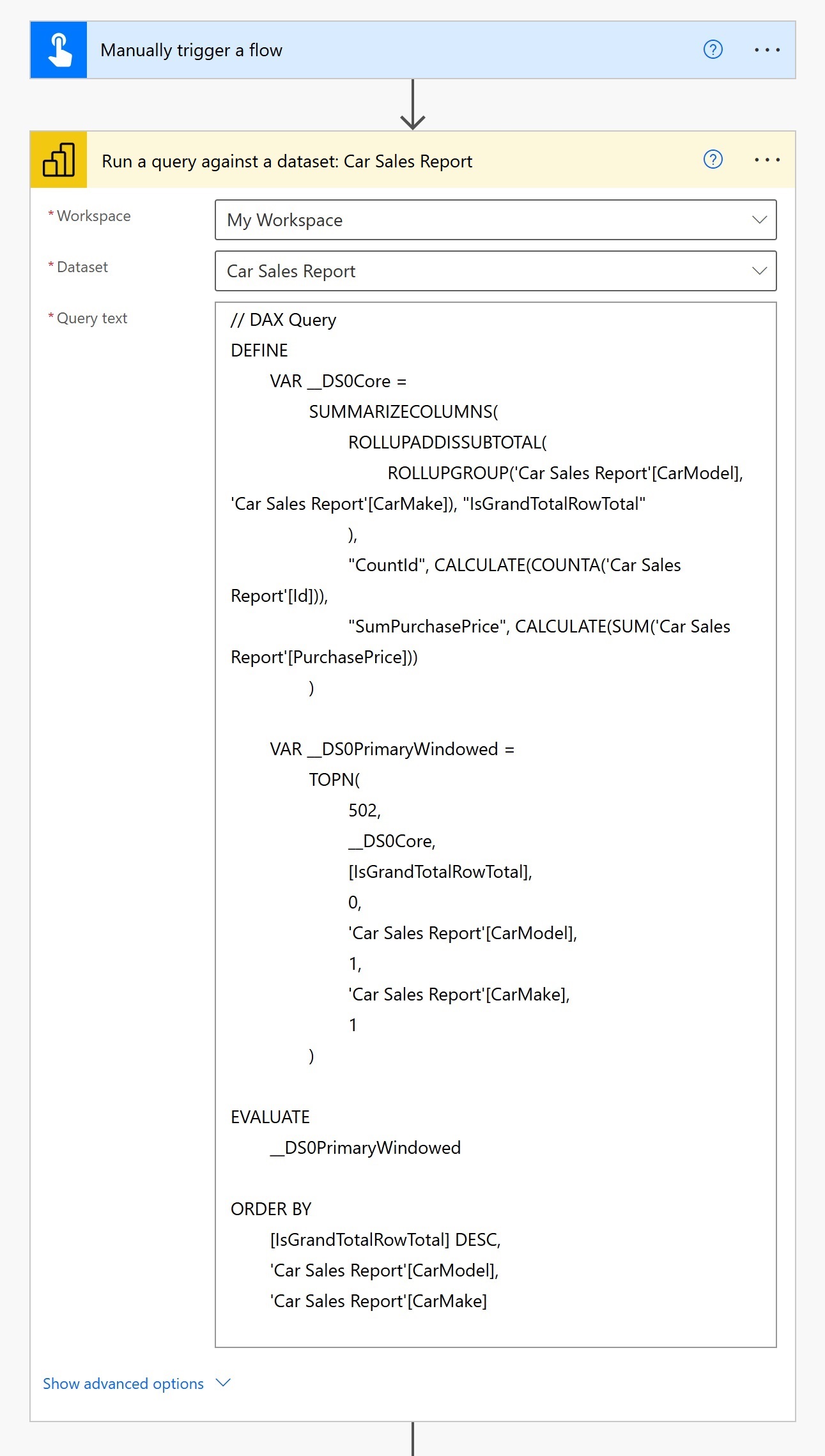Expand the Dataset dropdown showing Car Sales Report
The image size is (825, 1456).
click(x=496, y=271)
